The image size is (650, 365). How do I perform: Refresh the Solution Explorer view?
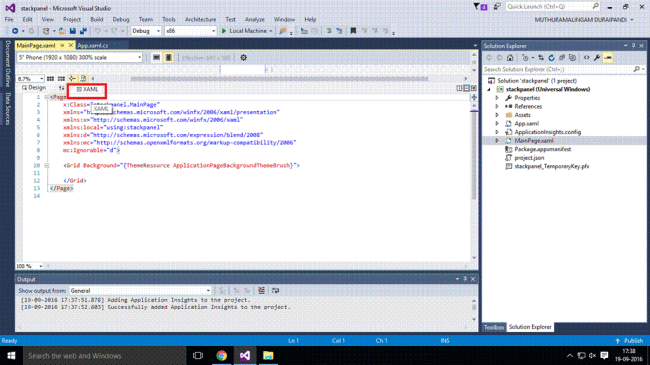[551, 58]
